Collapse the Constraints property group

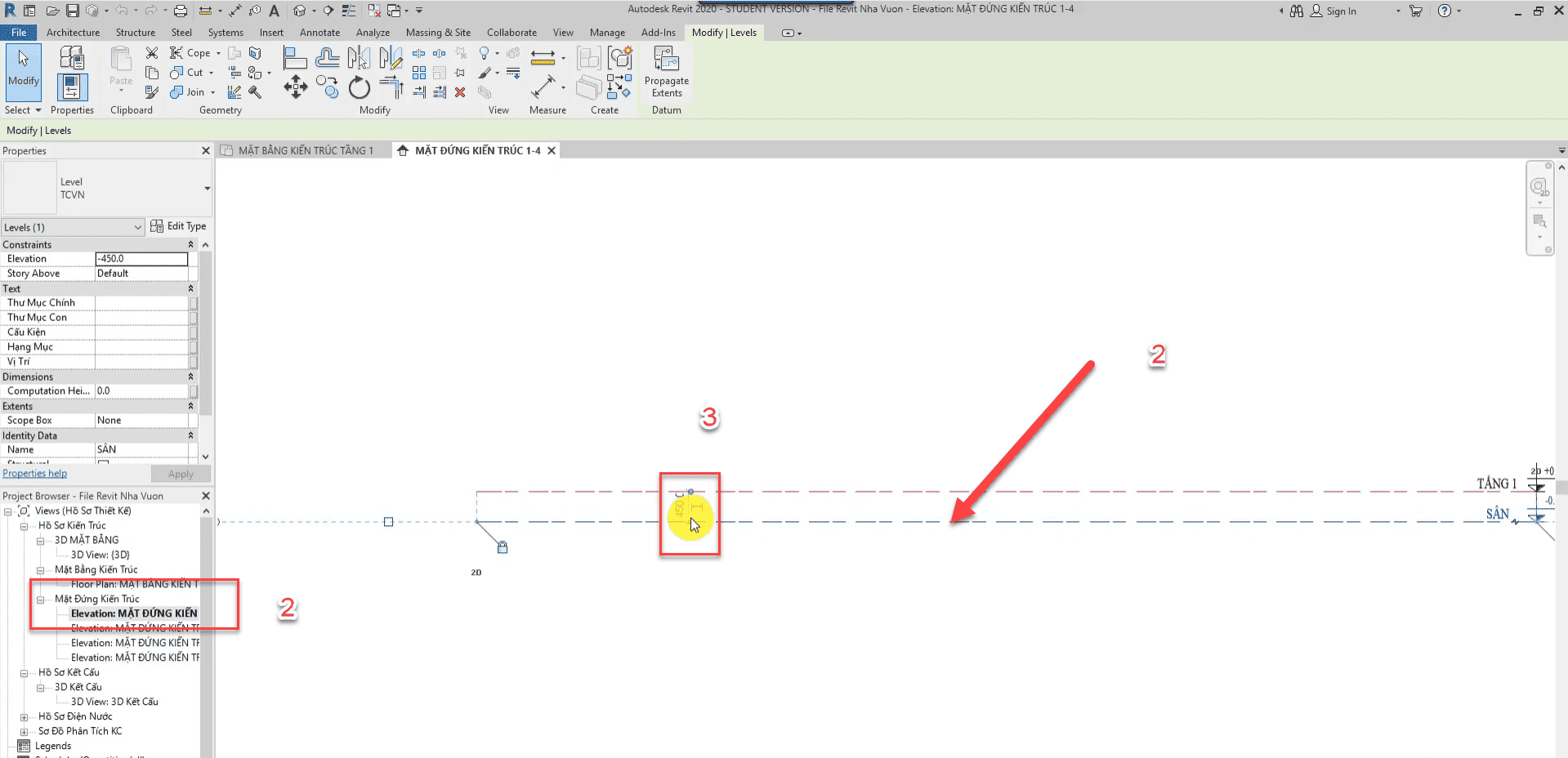click(191, 244)
